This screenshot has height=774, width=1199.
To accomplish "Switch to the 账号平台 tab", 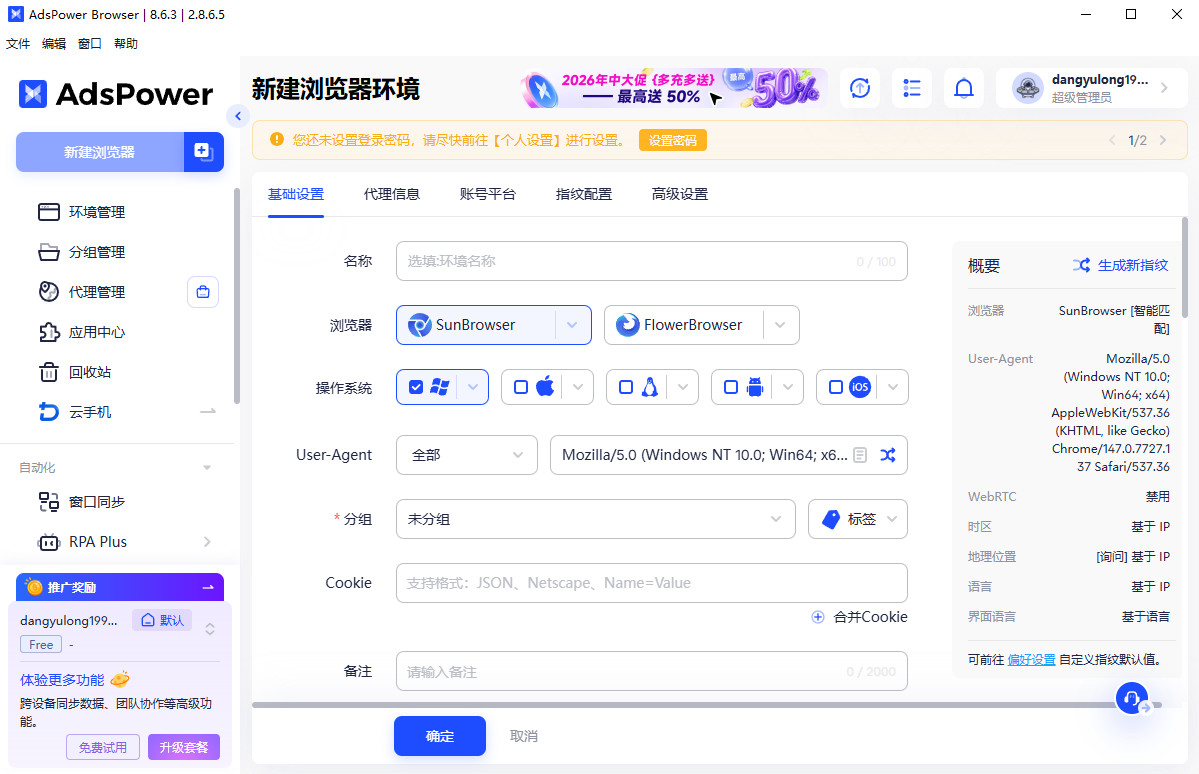I will click(x=488, y=194).
